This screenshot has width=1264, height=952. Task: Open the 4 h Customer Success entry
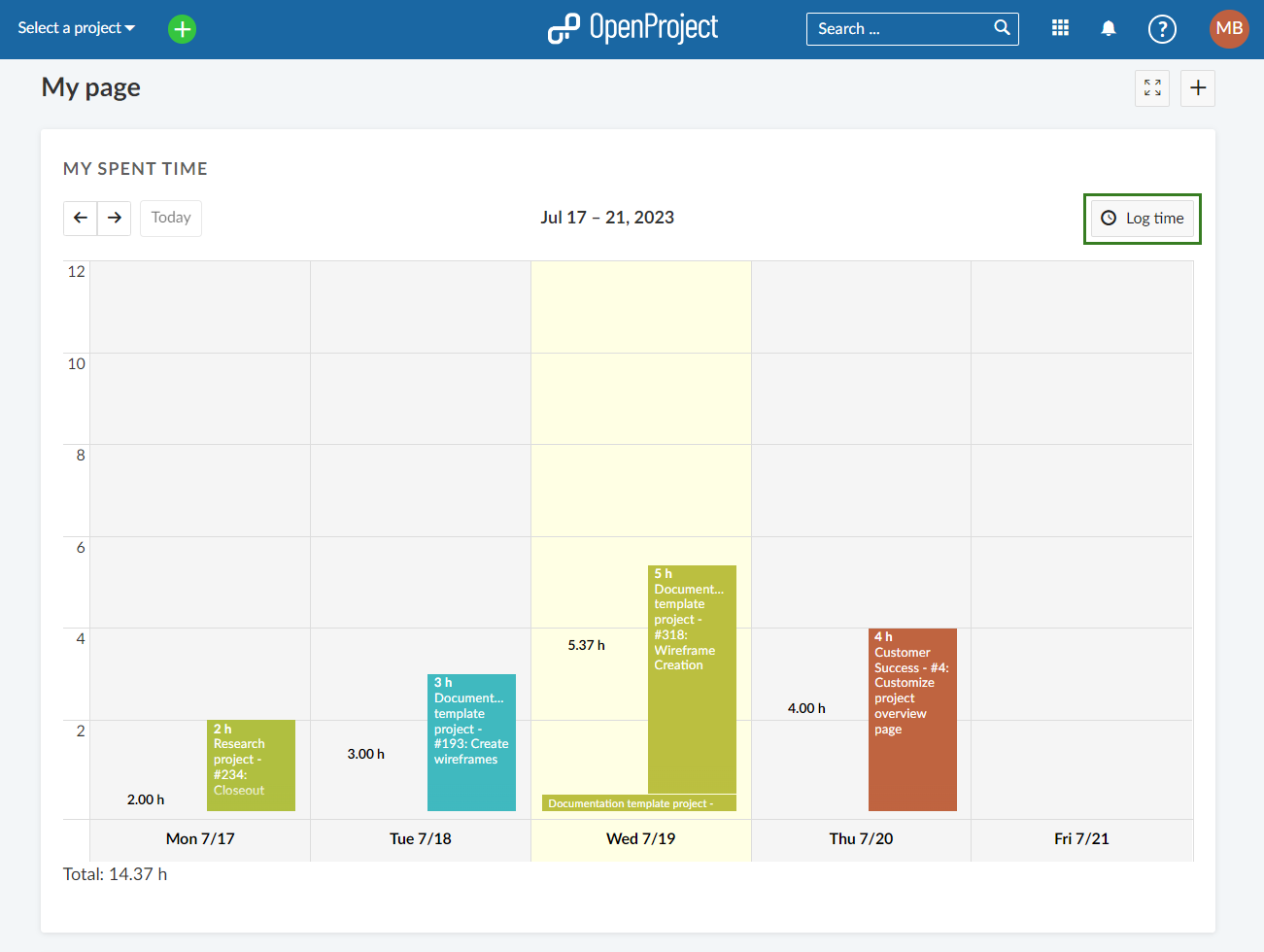click(912, 719)
